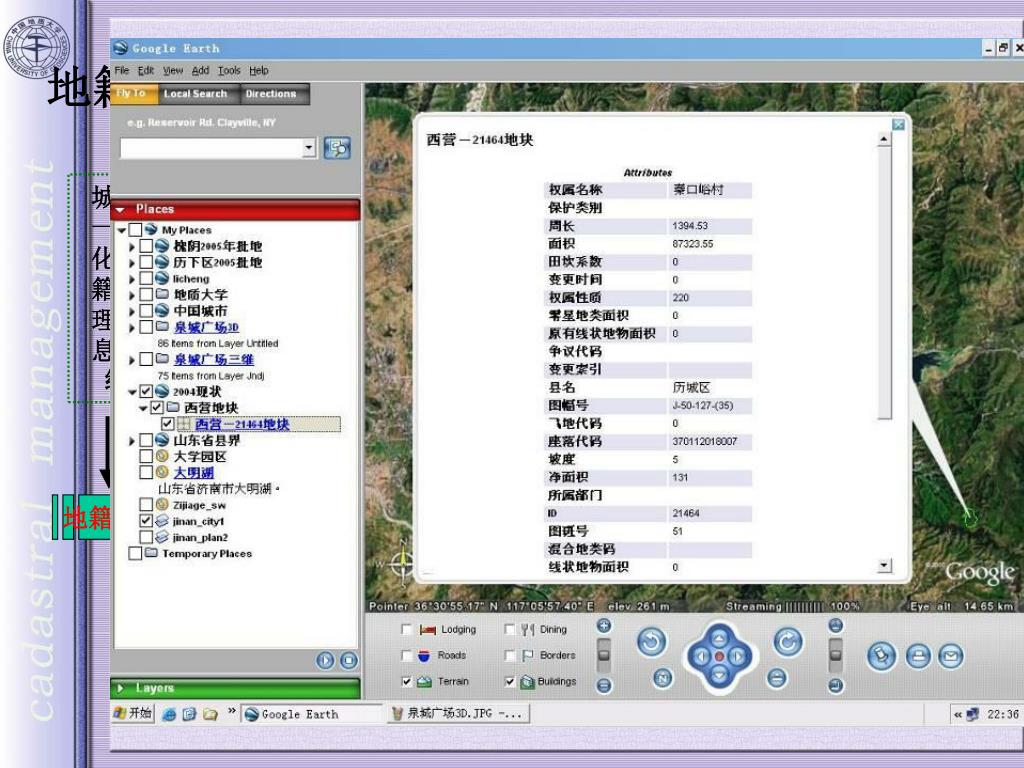Disable the Buildings checkbox
Screen dimensions: 1024x768
click(509, 681)
